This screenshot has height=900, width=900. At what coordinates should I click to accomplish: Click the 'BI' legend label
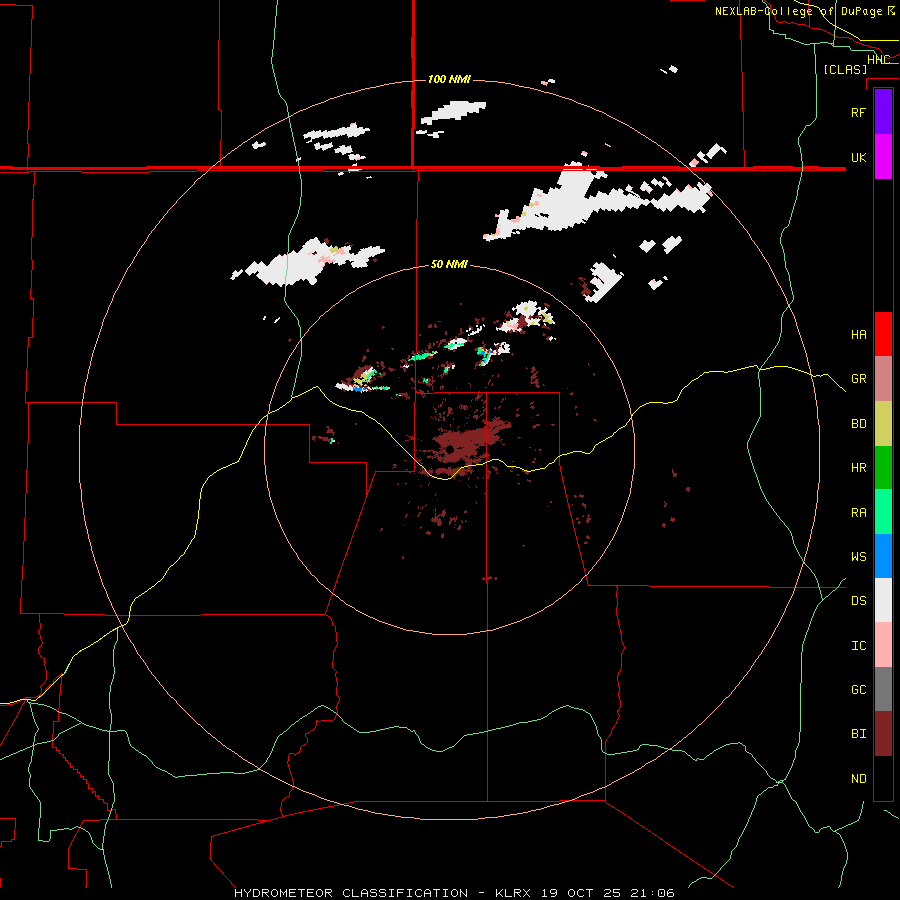858,734
